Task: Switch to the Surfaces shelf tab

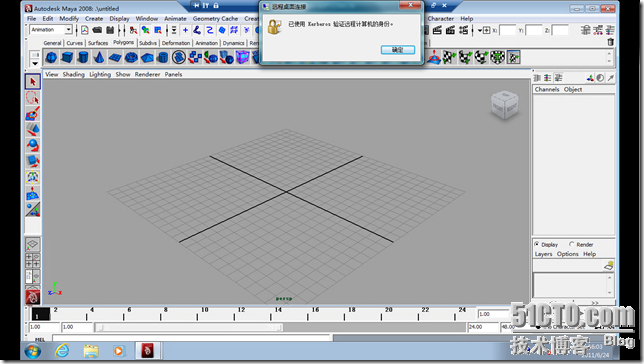Action: click(98, 43)
